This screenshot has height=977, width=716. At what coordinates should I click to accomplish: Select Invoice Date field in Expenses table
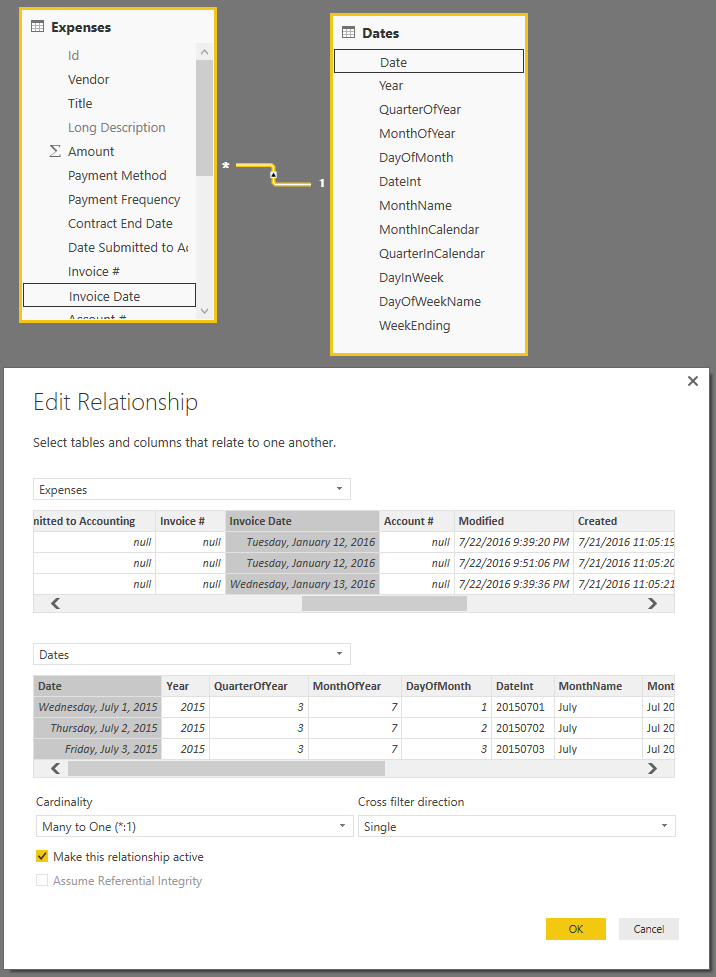pyautogui.click(x=110, y=296)
